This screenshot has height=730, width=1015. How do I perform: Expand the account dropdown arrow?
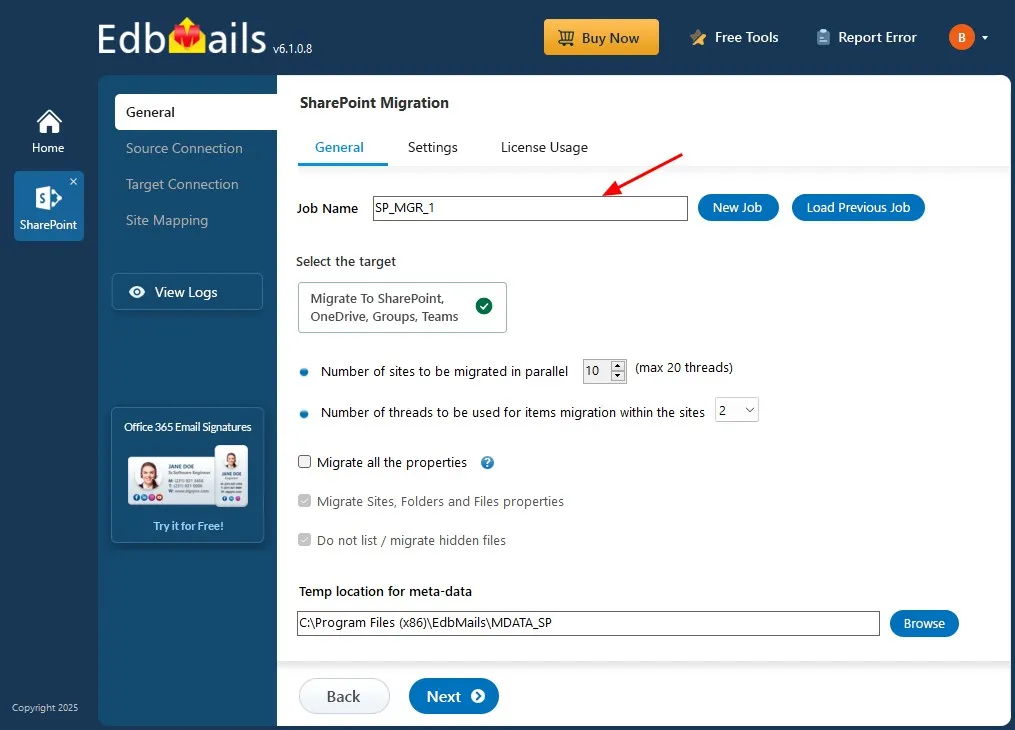985,38
